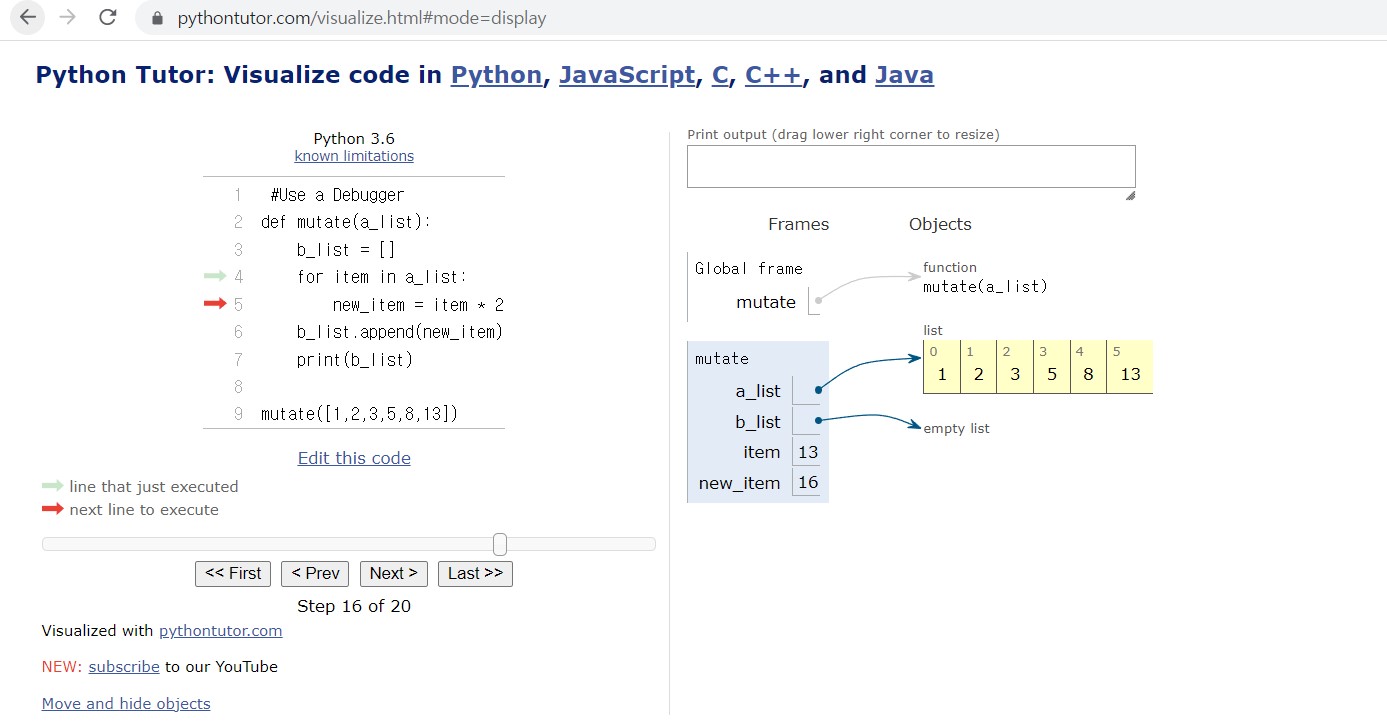Advance execution with the Next > button
This screenshot has height=723, width=1387.
click(x=394, y=573)
